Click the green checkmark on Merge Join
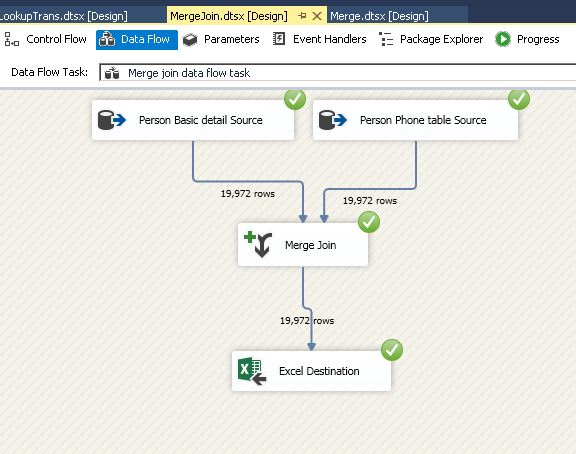 pos(369,222)
